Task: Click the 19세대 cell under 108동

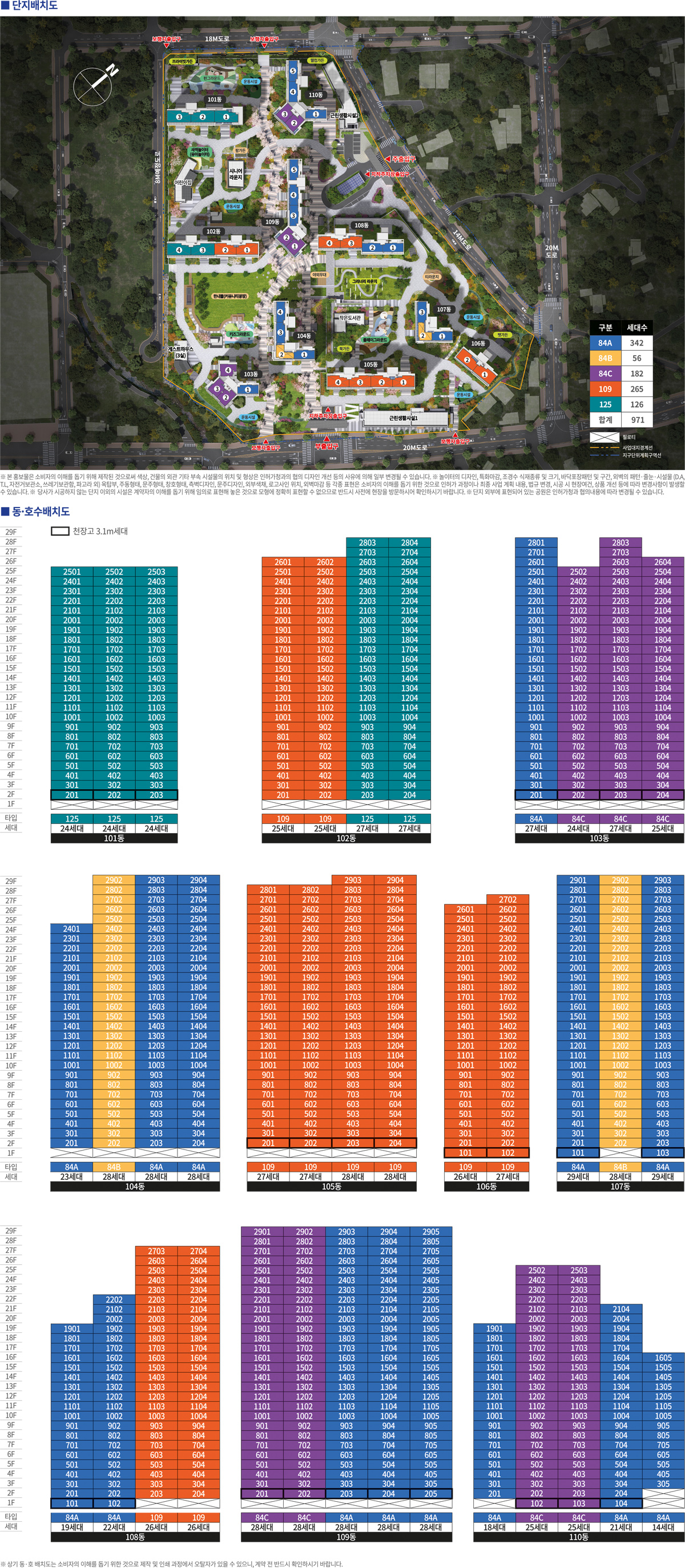Action: tap(72, 1527)
